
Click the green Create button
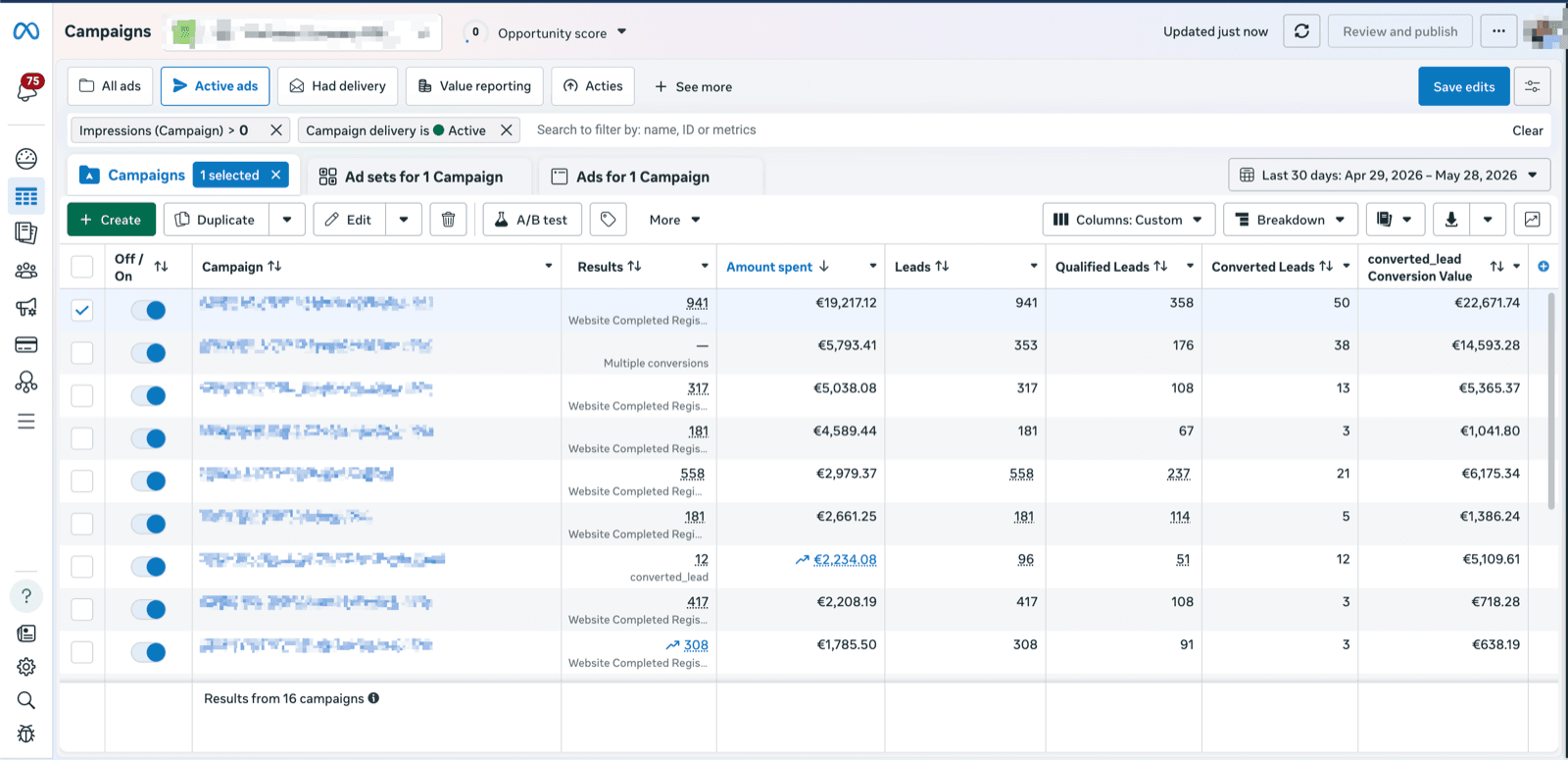click(111, 220)
